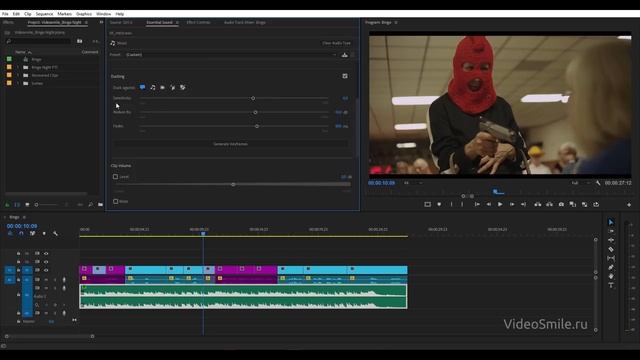Step back one frame in Program monitor
The image size is (640, 360).
click(x=489, y=204)
